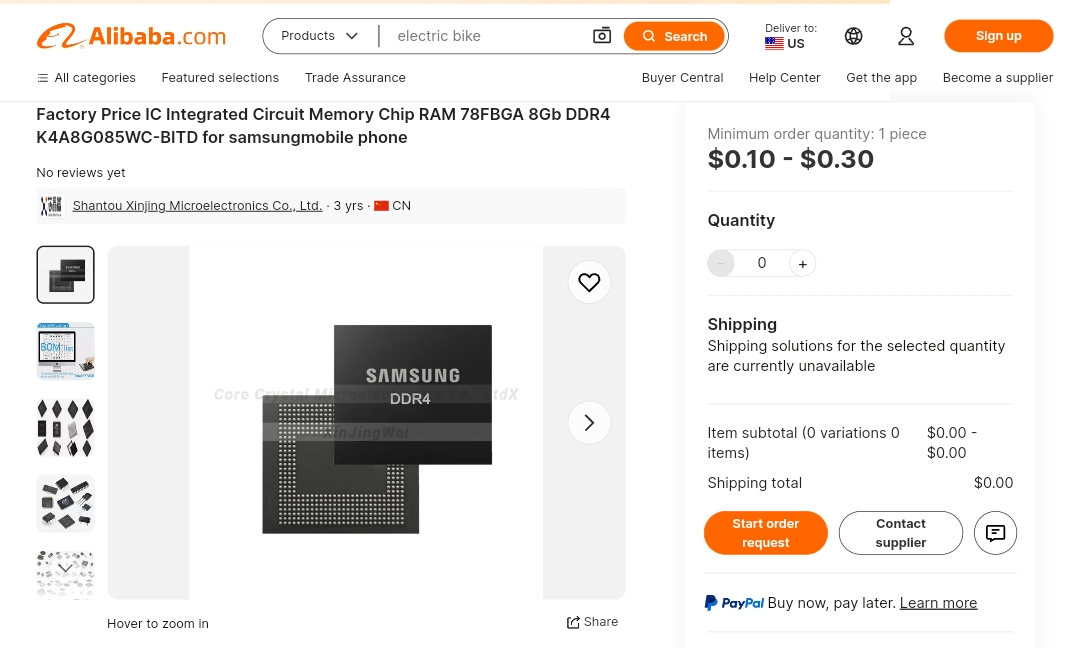Show next product image with arrow
This screenshot has width=1080, height=648.
coord(589,422)
